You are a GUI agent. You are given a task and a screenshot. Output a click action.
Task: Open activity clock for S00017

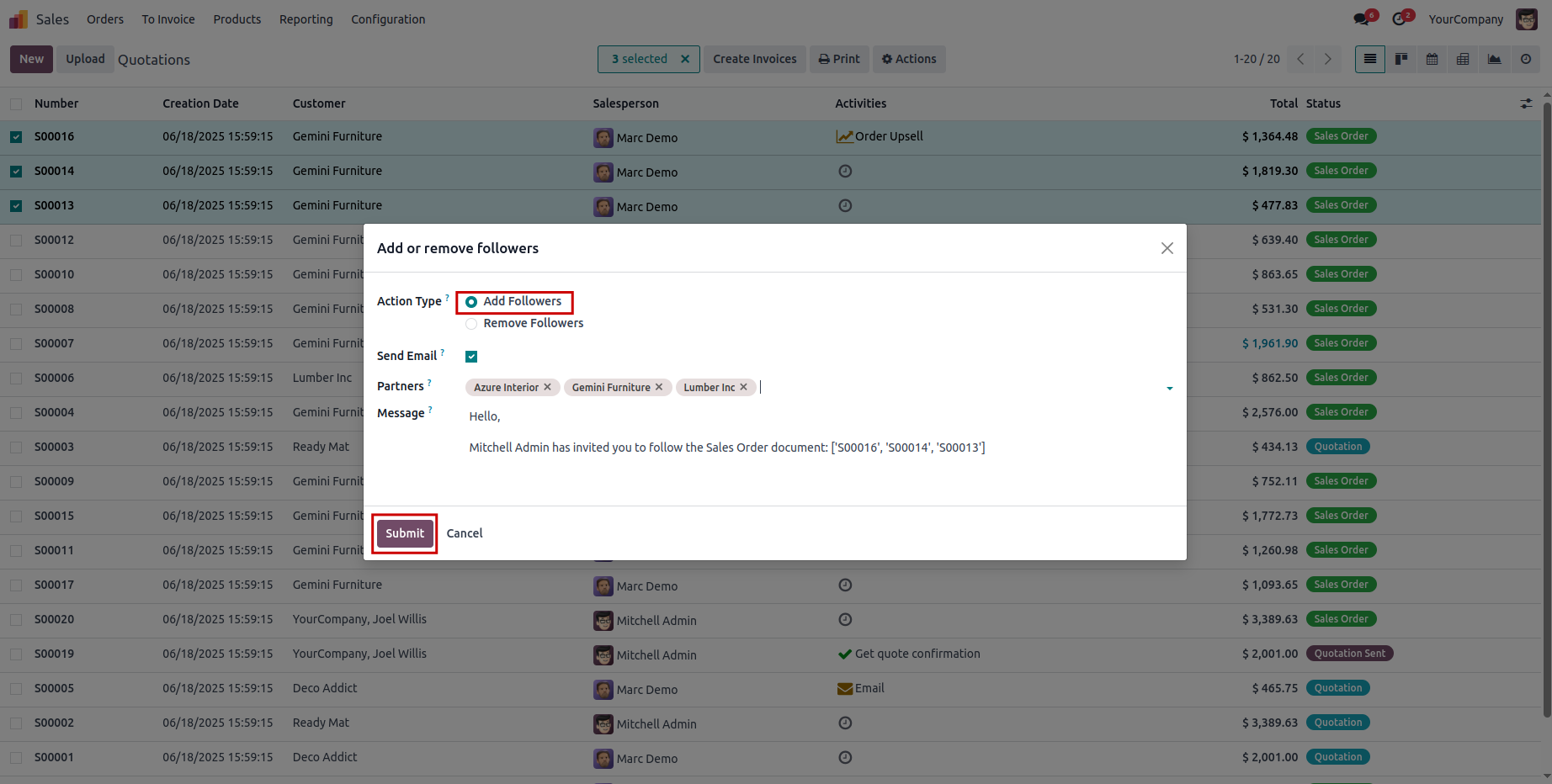(x=845, y=585)
